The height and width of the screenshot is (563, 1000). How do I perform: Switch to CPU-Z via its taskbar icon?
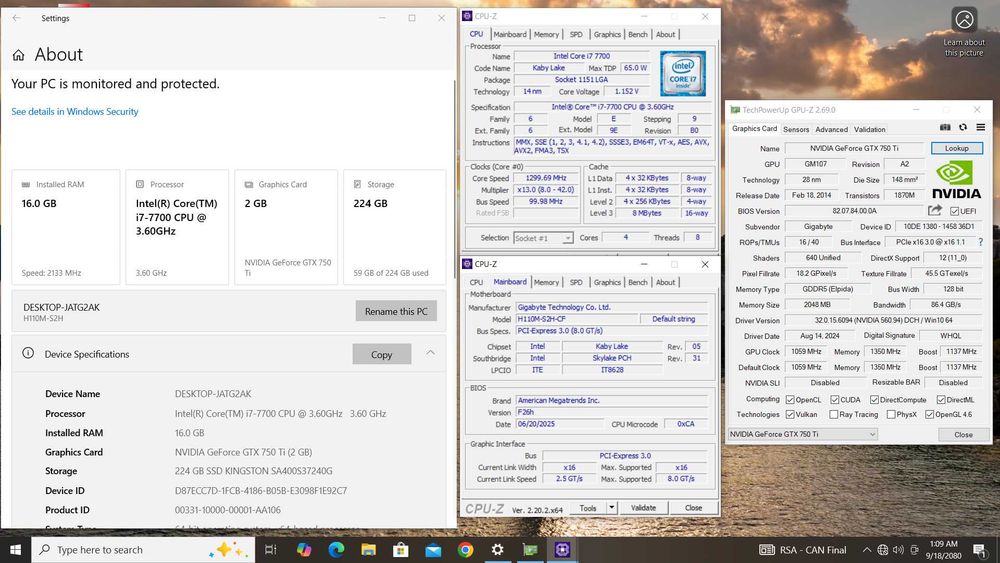click(562, 550)
